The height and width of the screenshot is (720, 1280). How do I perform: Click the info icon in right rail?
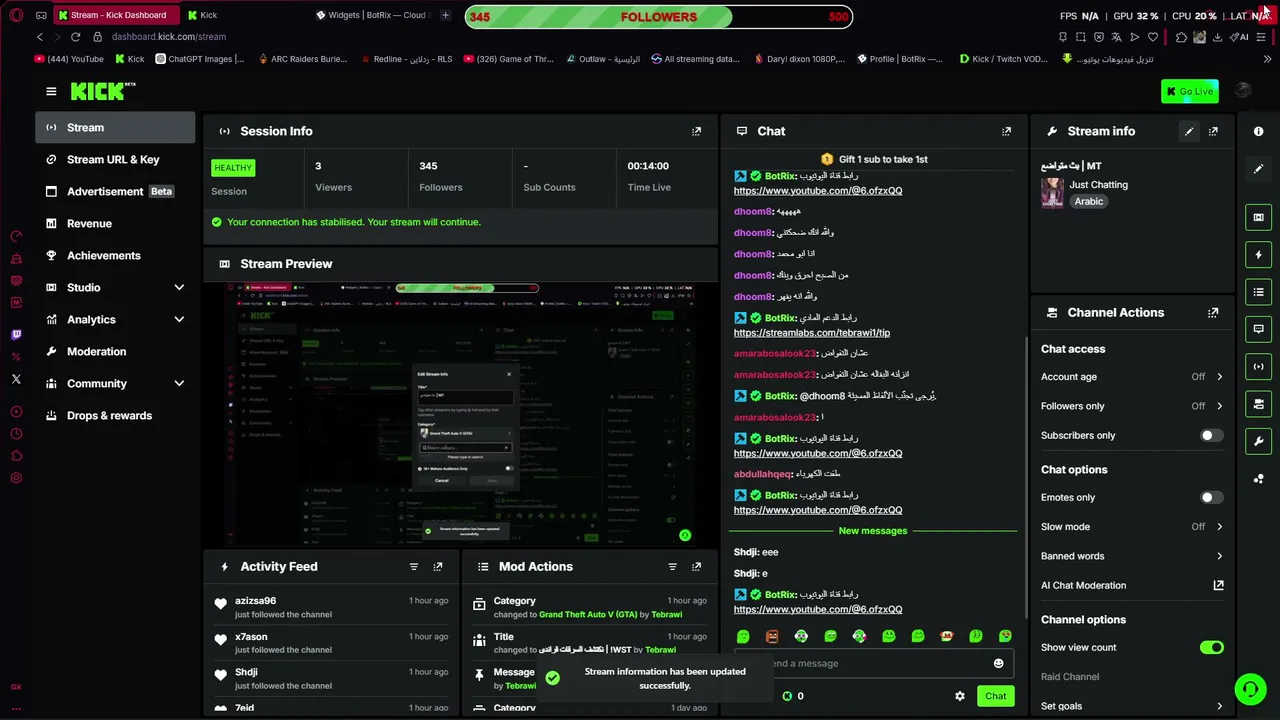1259,131
